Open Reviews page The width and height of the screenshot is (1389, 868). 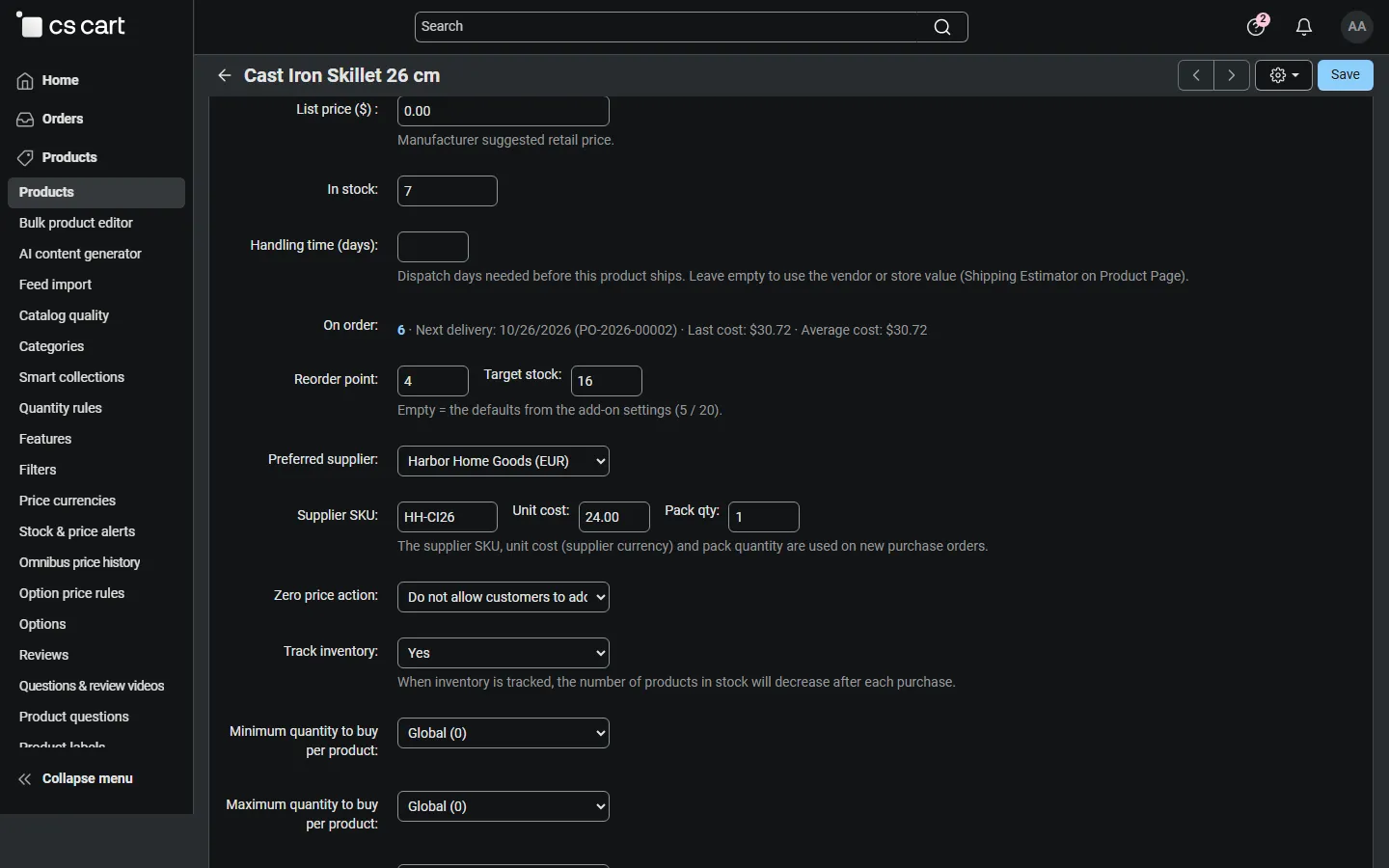click(43, 656)
